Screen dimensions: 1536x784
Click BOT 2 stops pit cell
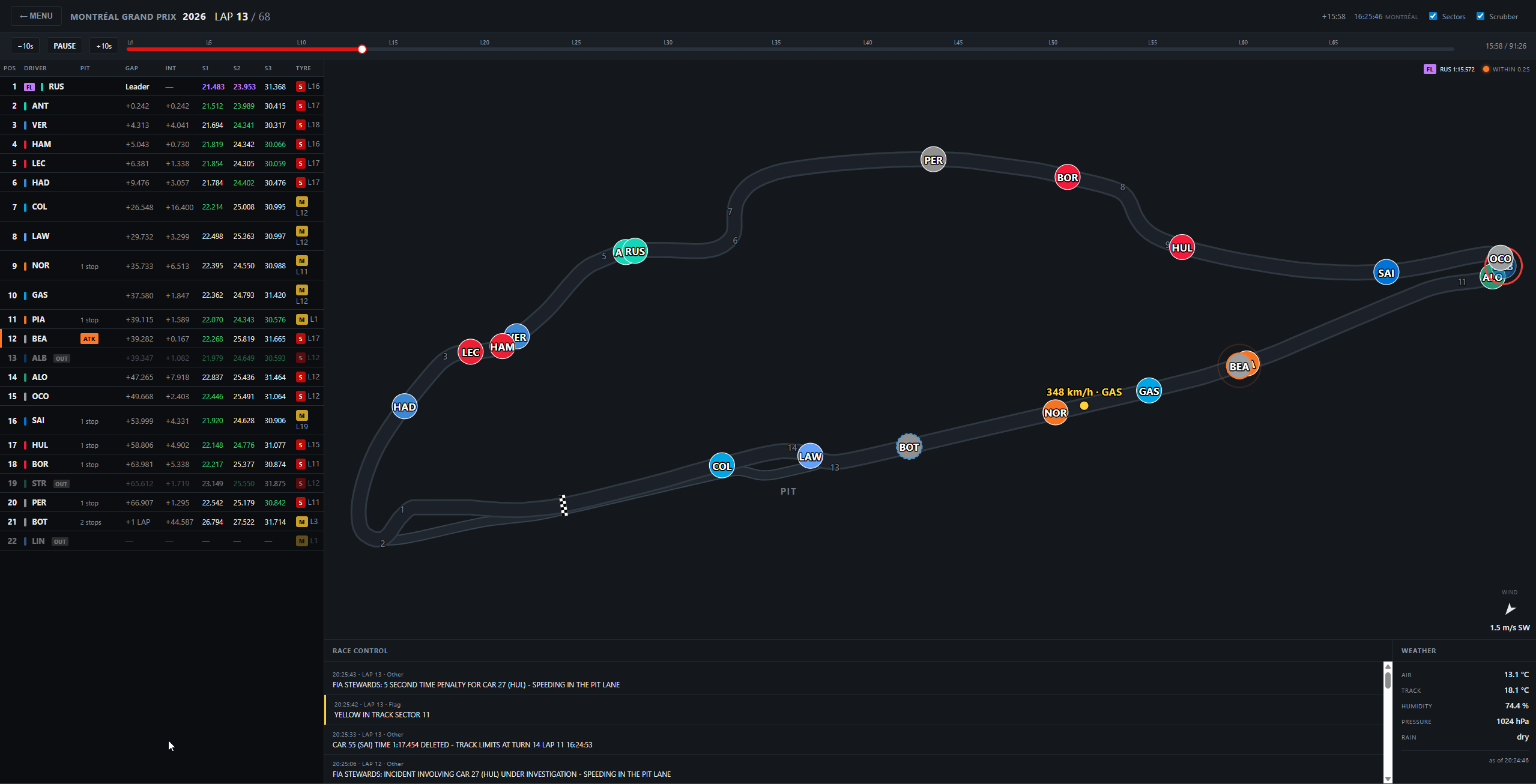[x=91, y=522]
